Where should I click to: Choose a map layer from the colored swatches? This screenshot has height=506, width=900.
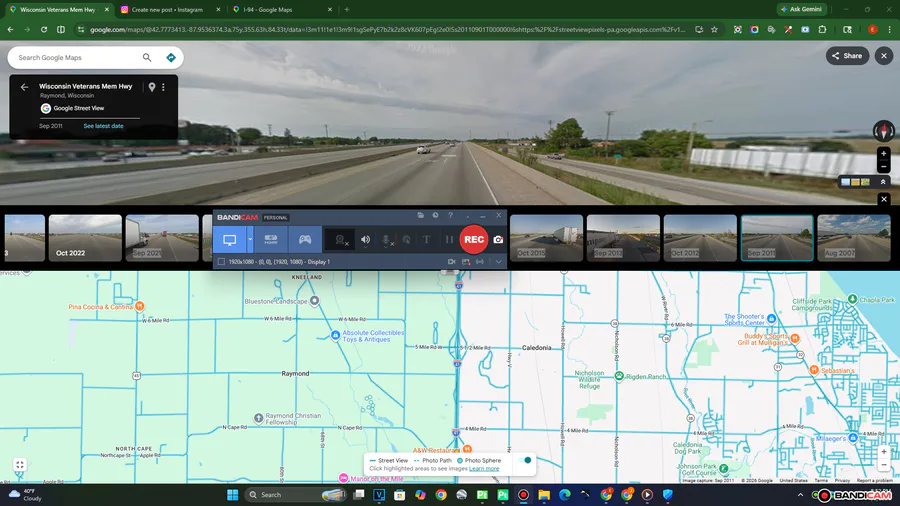point(855,182)
